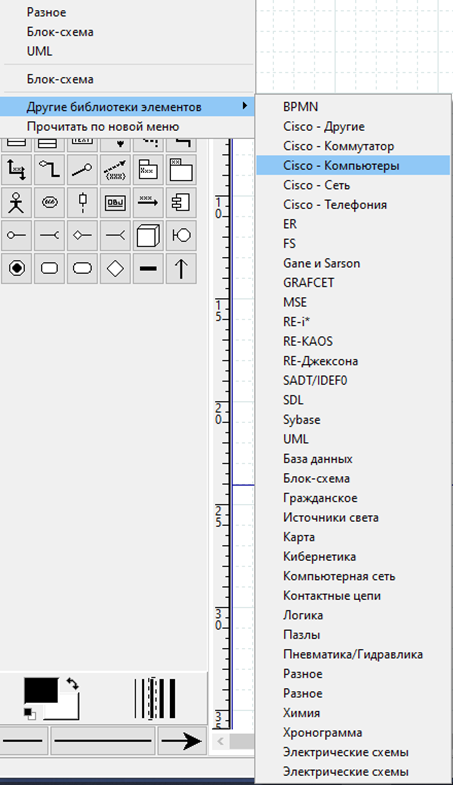Open the line style dropdown
The width and height of the screenshot is (453, 785).
click(103, 740)
